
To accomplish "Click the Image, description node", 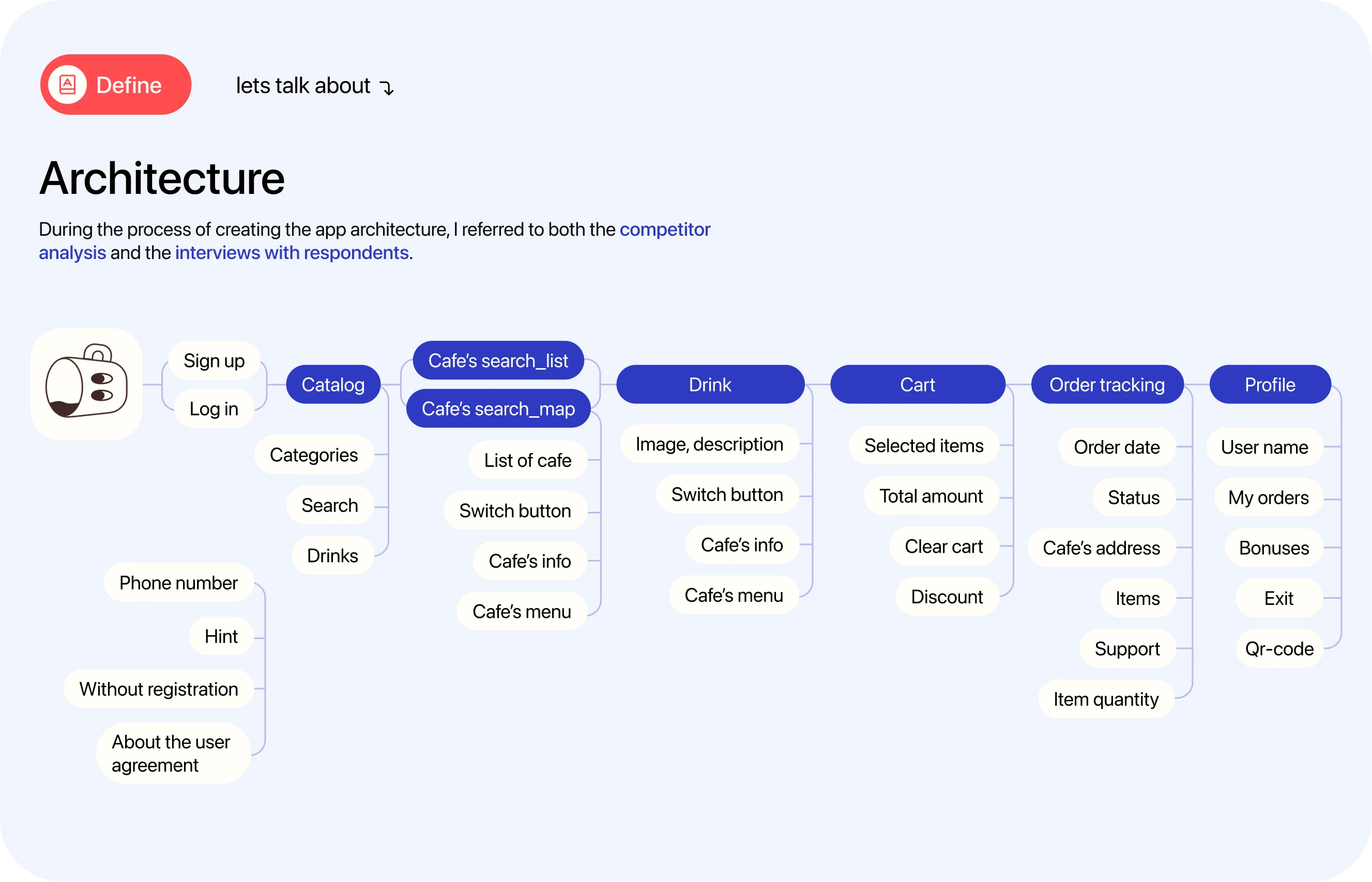I will [709, 444].
